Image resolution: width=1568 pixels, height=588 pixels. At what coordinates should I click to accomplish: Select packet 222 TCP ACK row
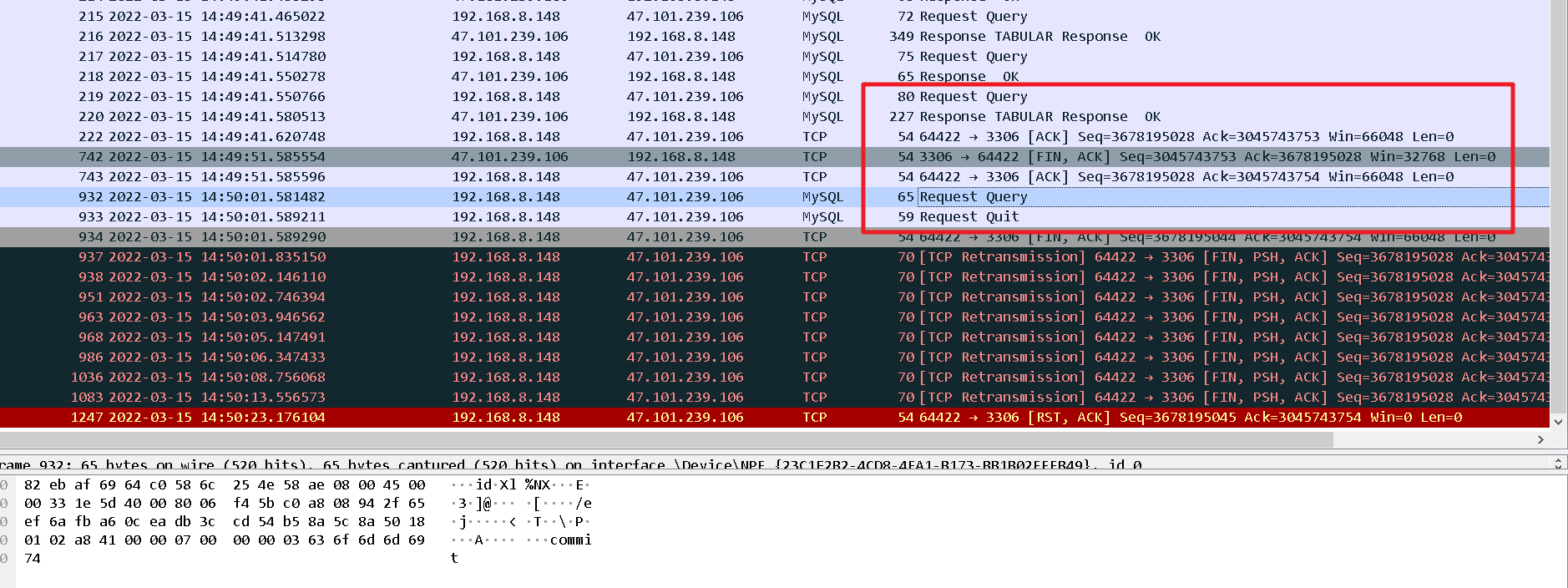click(x=501, y=137)
